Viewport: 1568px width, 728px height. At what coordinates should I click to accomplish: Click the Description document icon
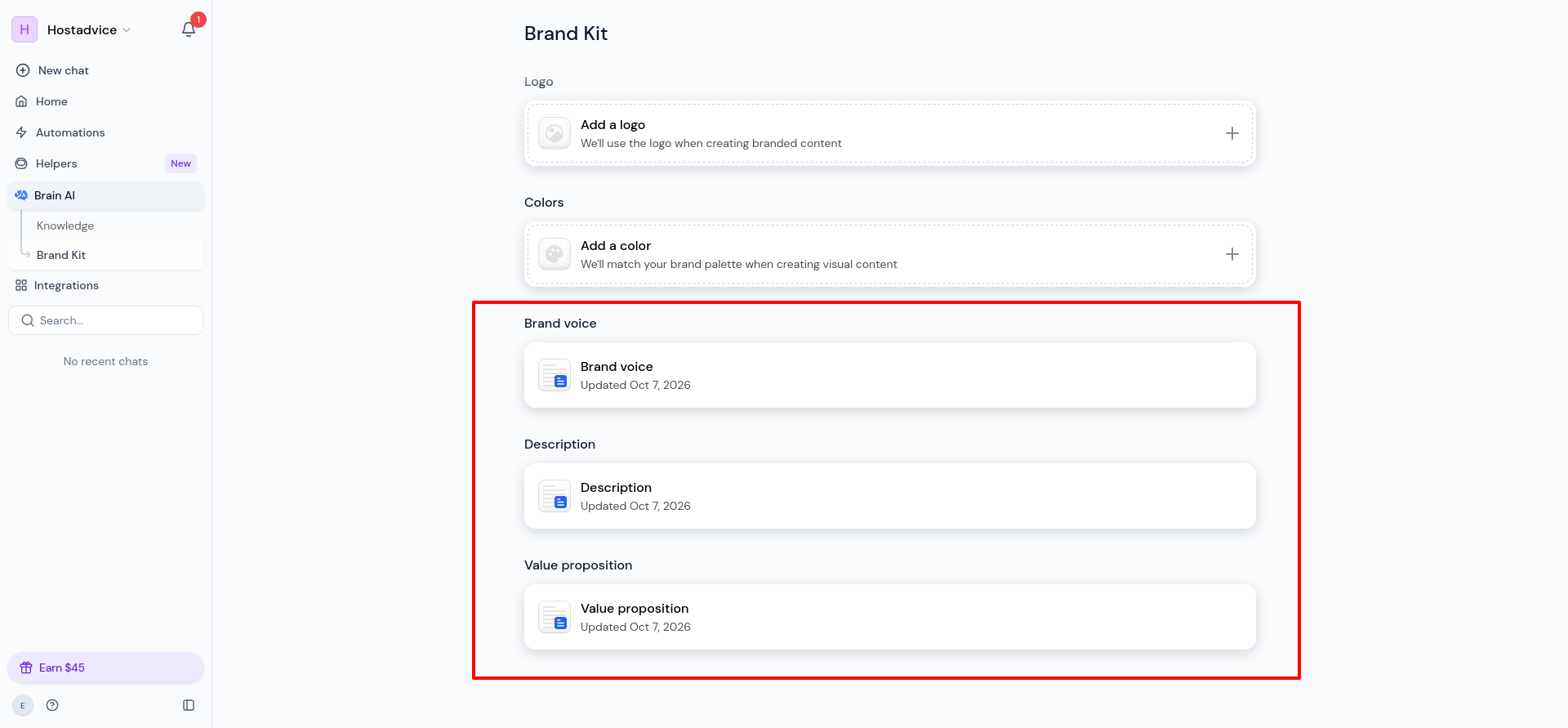[555, 496]
